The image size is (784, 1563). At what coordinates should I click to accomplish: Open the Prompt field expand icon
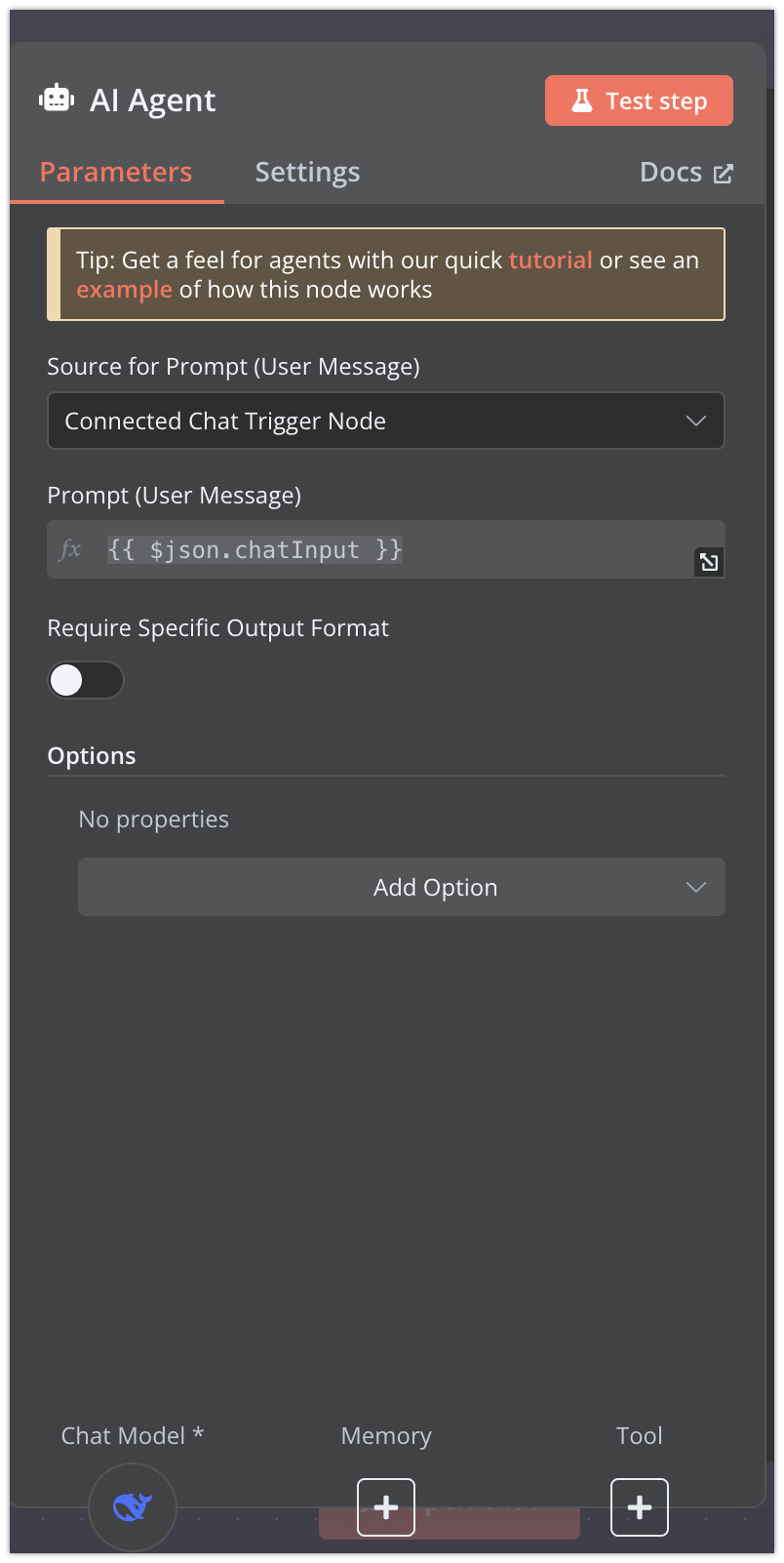[709, 562]
